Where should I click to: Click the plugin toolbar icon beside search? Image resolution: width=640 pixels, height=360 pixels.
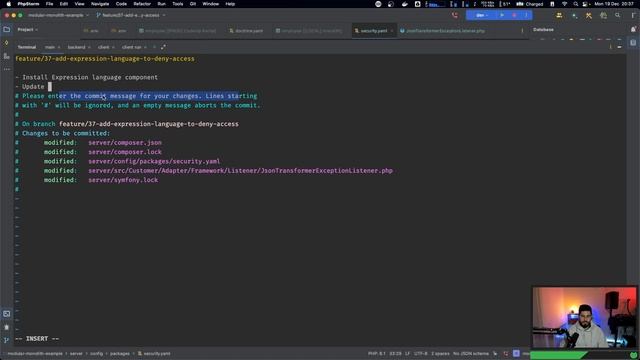click(x=603, y=15)
